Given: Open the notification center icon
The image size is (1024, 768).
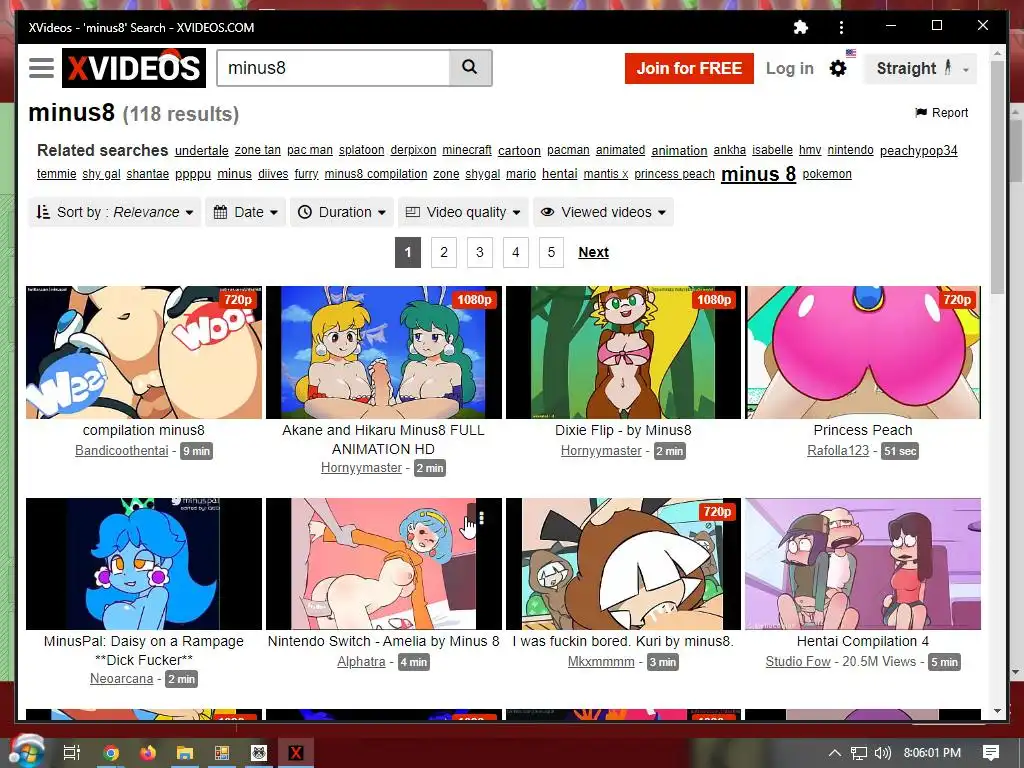Looking at the screenshot, I should coord(991,753).
